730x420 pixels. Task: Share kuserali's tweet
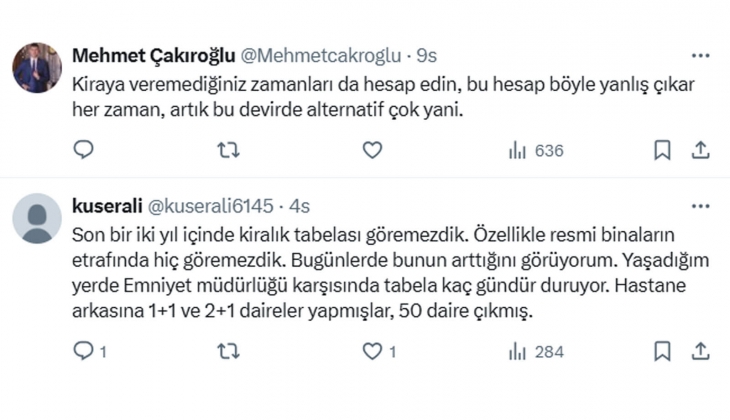pyautogui.click(x=700, y=352)
